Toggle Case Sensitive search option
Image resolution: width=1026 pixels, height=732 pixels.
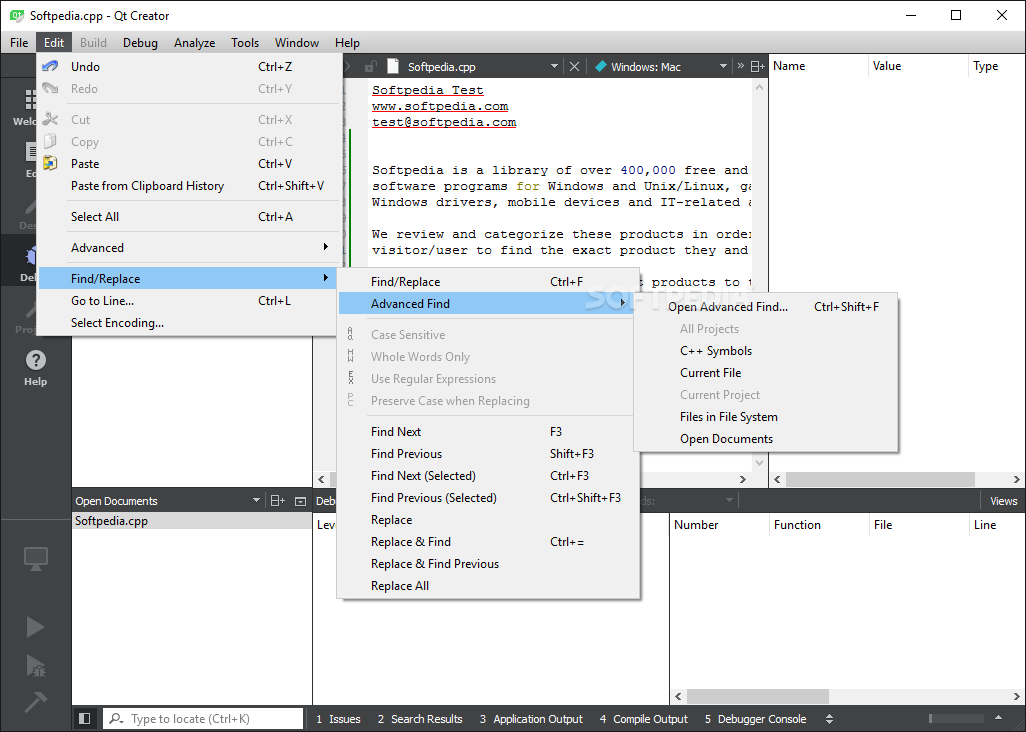click(x=486, y=334)
